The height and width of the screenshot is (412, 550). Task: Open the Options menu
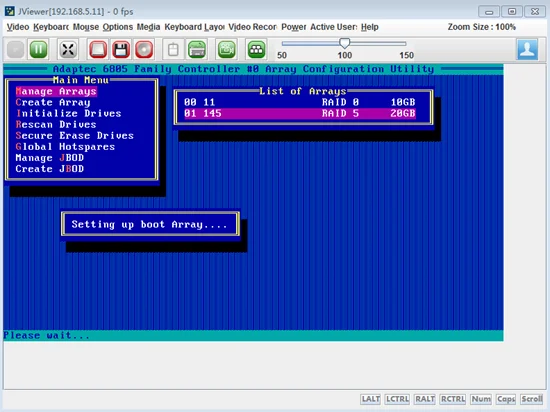(118, 27)
